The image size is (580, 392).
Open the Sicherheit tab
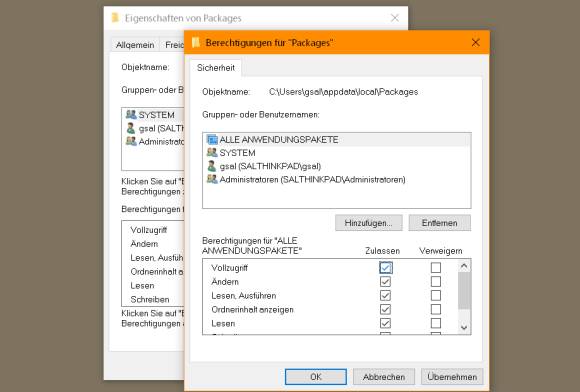click(x=216, y=68)
